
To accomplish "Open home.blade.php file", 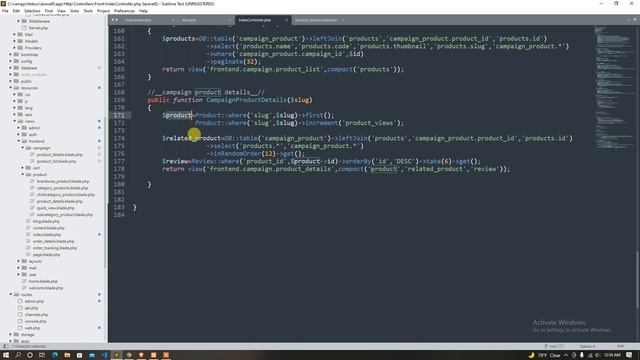I will click(43, 281).
